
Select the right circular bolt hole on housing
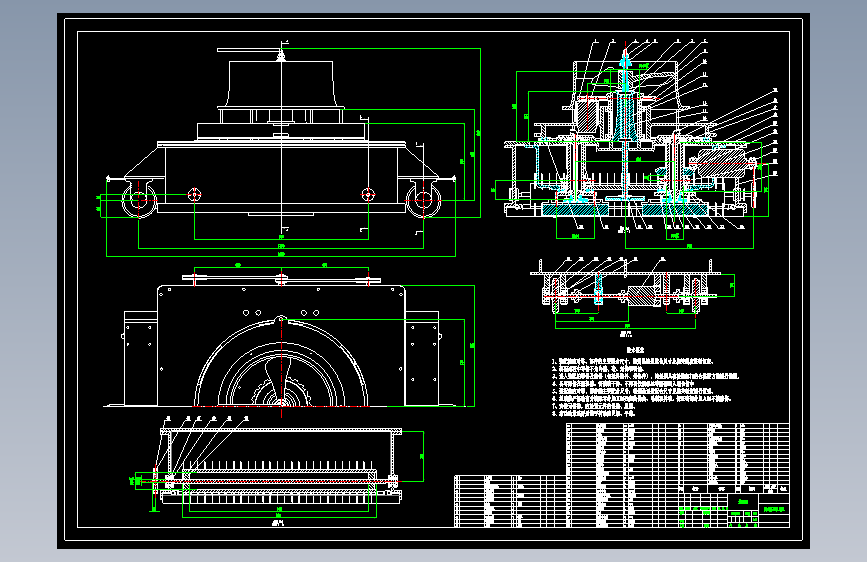[x=368, y=195]
